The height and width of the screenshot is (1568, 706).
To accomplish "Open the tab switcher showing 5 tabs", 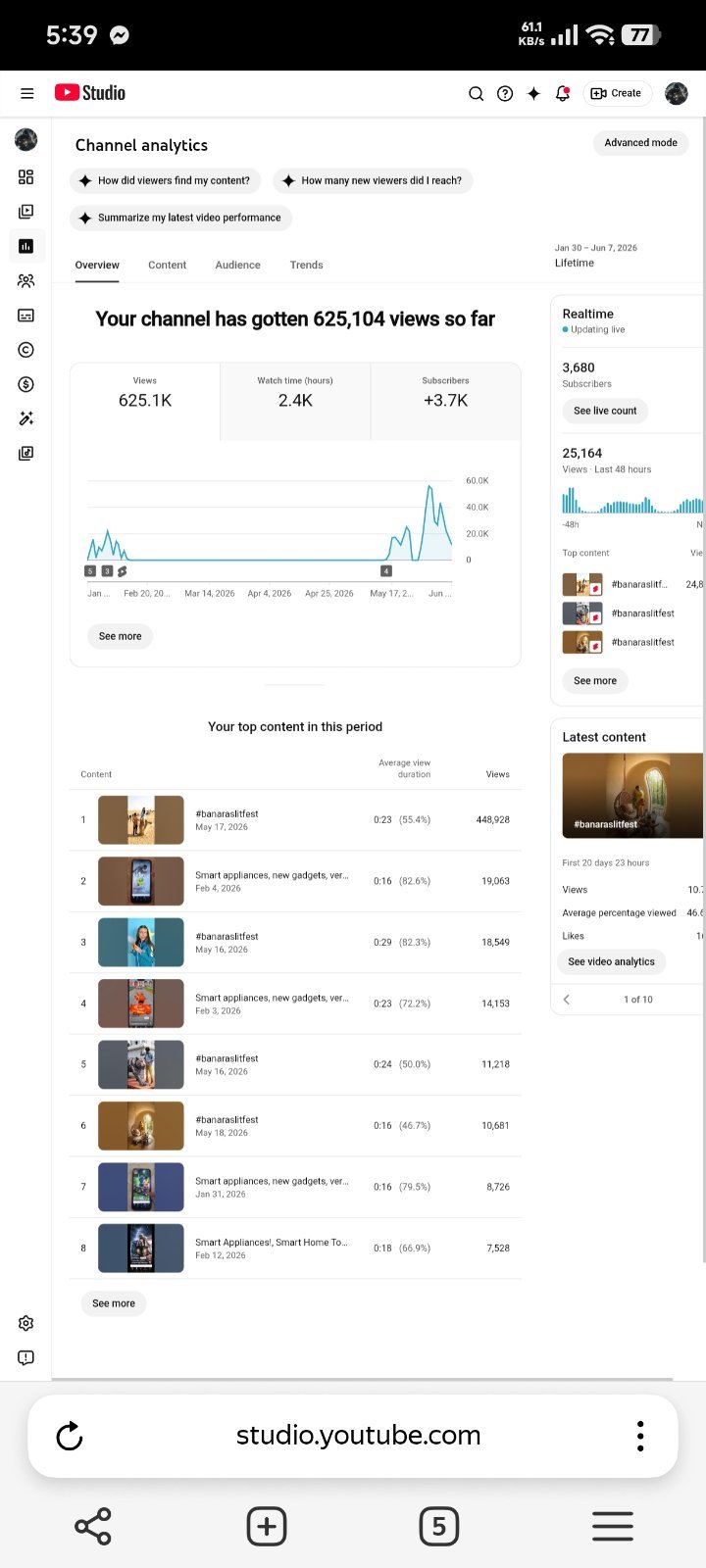I will tap(439, 1526).
